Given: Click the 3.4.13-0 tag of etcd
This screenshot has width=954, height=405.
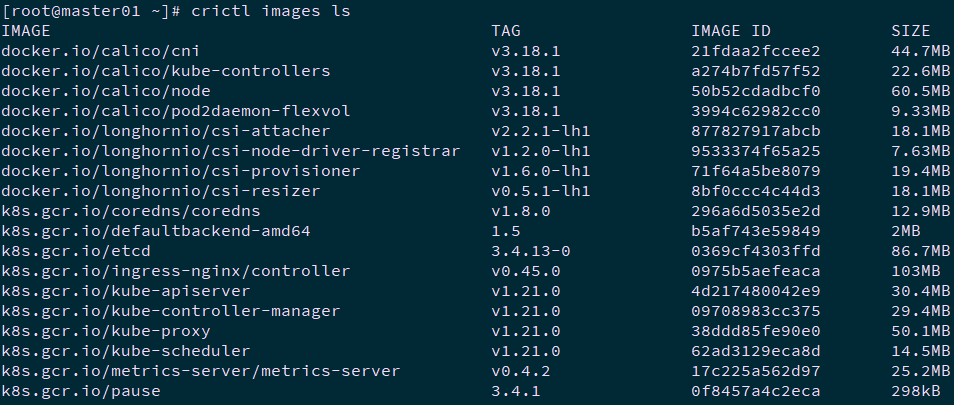Looking at the screenshot, I should (531, 251).
